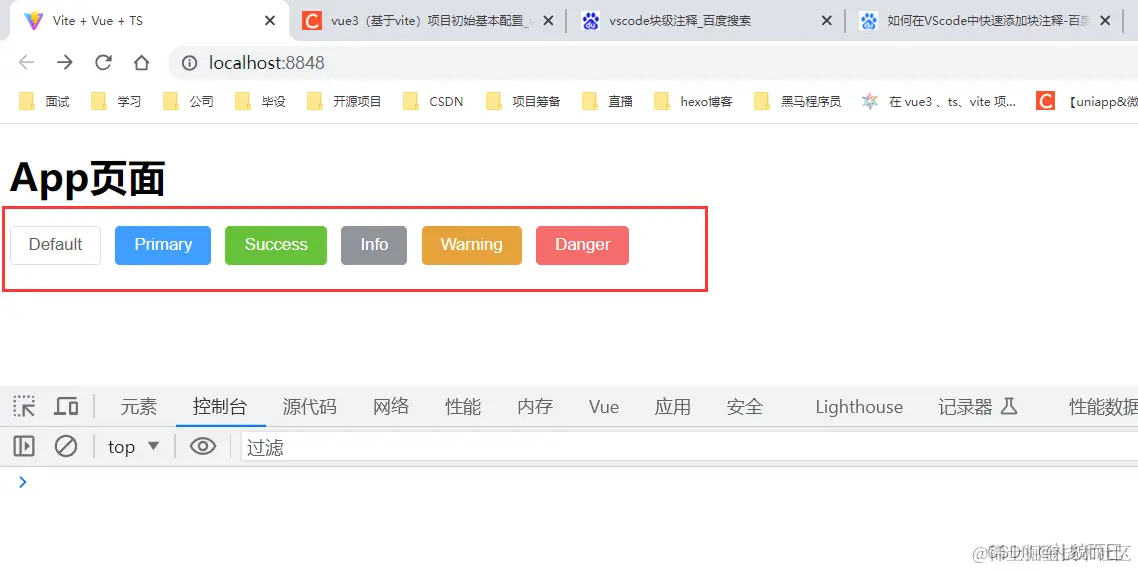Viewport: 1138px width, 570px height.
Task: Close the 如何在VScode中快速添加块注释 tab
Action: 1105,21
